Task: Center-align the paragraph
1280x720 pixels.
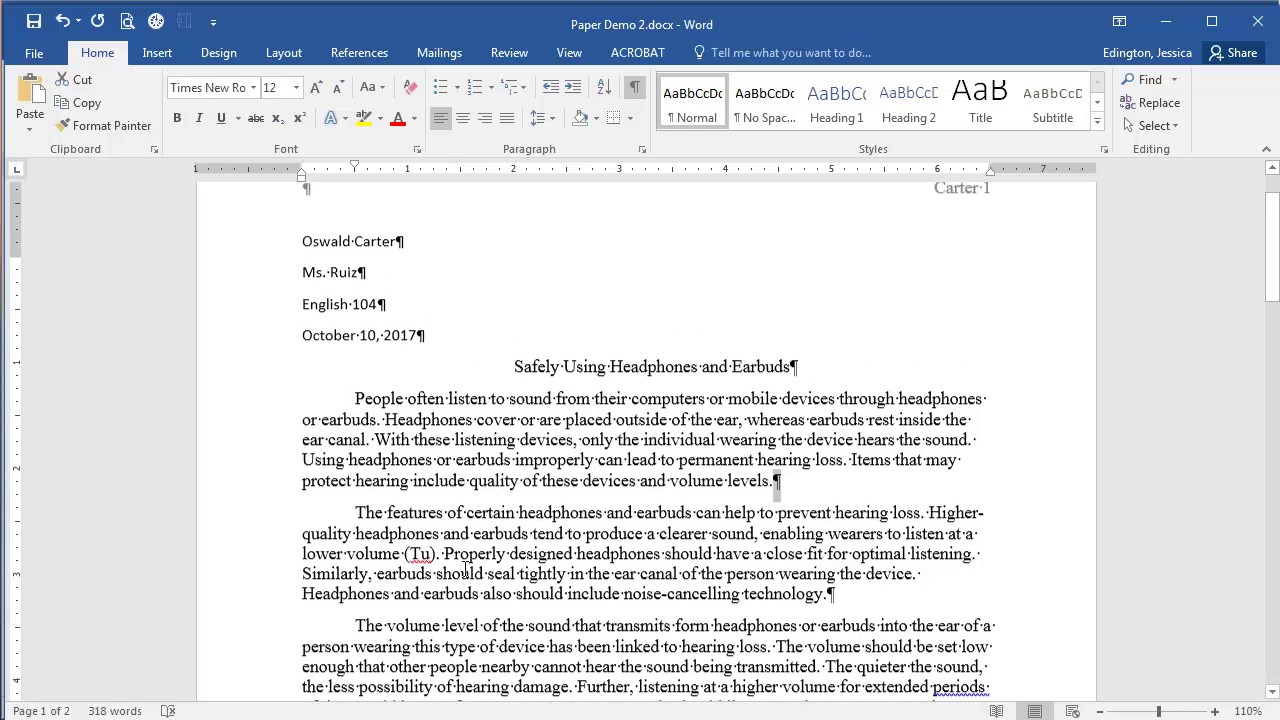Action: click(462, 119)
